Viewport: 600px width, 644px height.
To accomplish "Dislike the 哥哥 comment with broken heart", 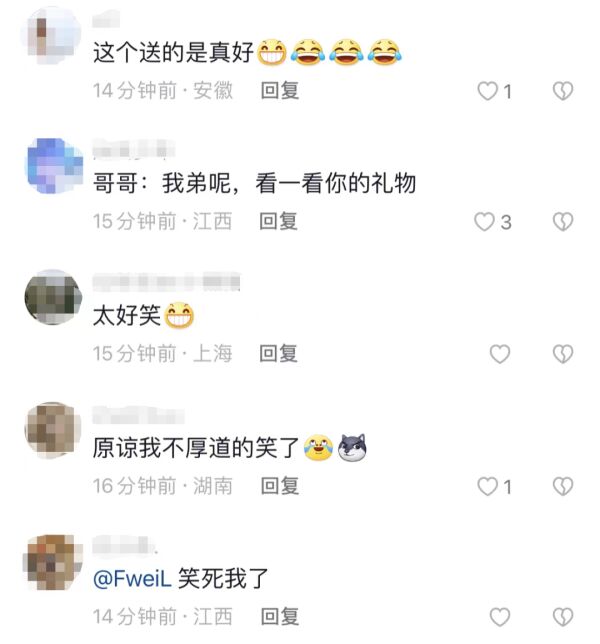I will pos(563,222).
